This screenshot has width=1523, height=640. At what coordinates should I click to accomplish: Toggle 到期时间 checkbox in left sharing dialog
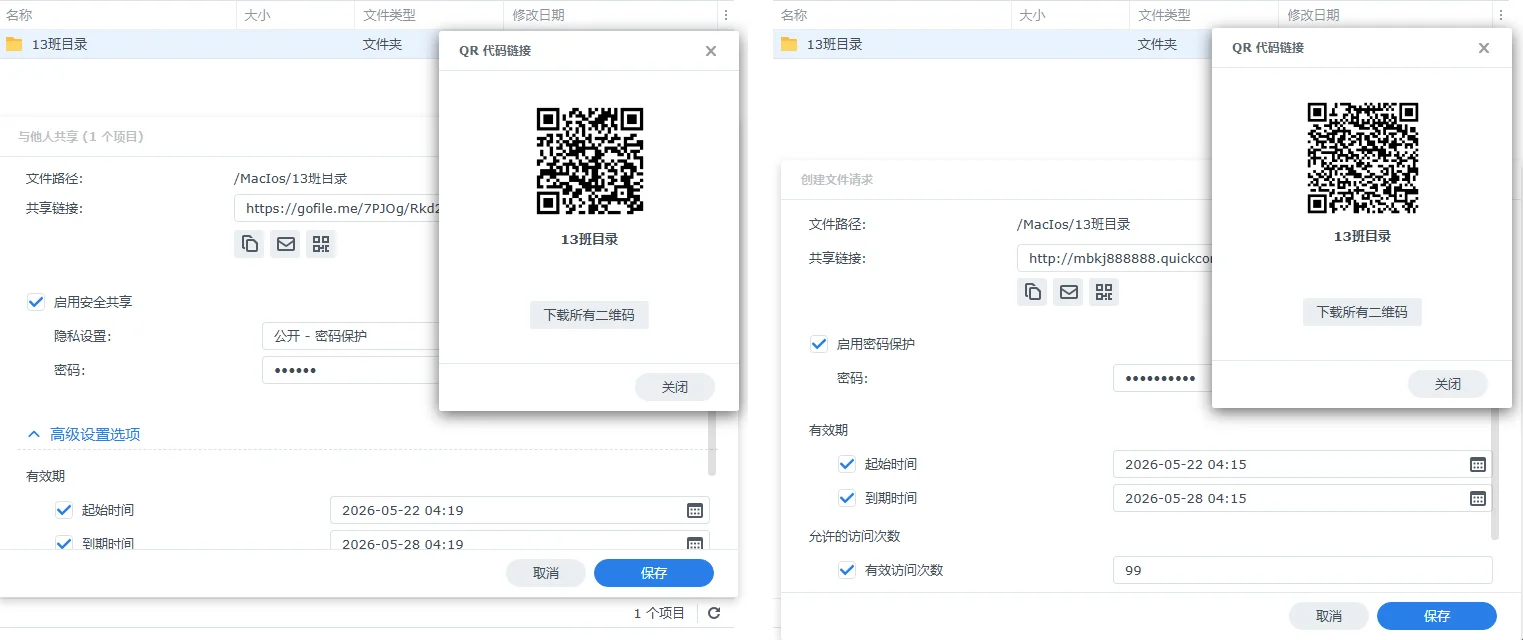point(64,544)
